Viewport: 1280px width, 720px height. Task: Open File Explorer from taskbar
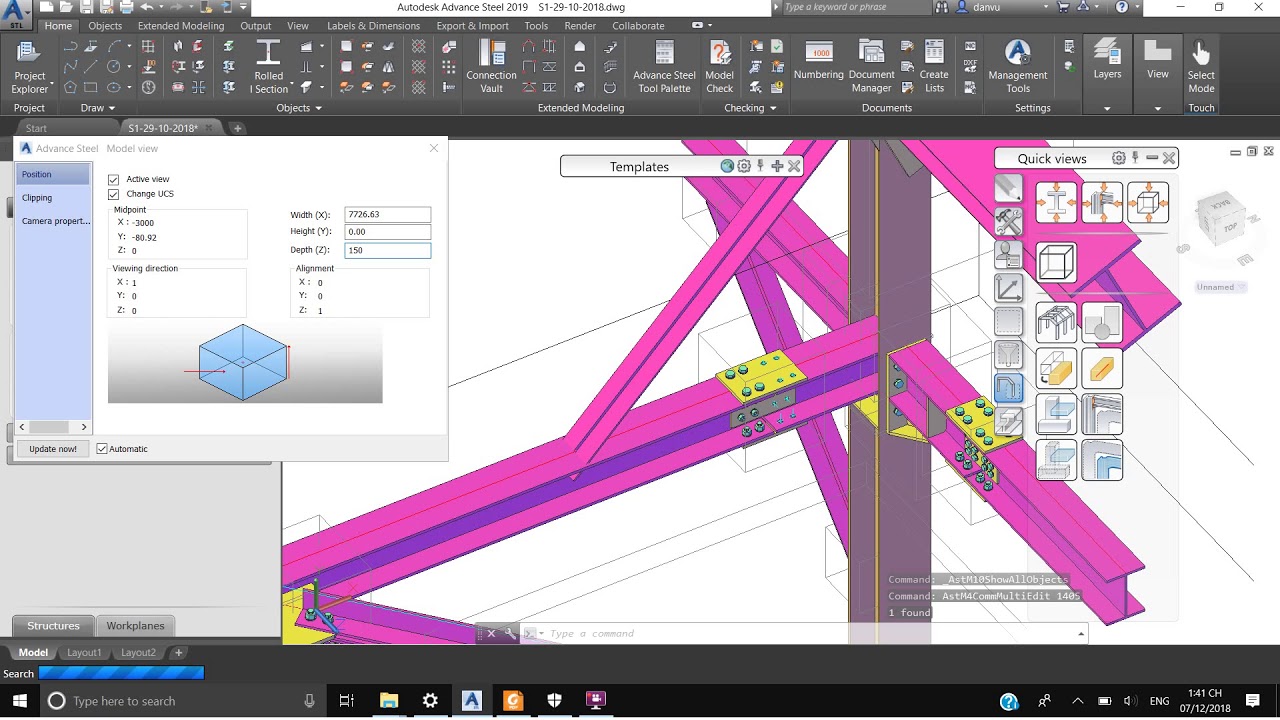point(388,701)
